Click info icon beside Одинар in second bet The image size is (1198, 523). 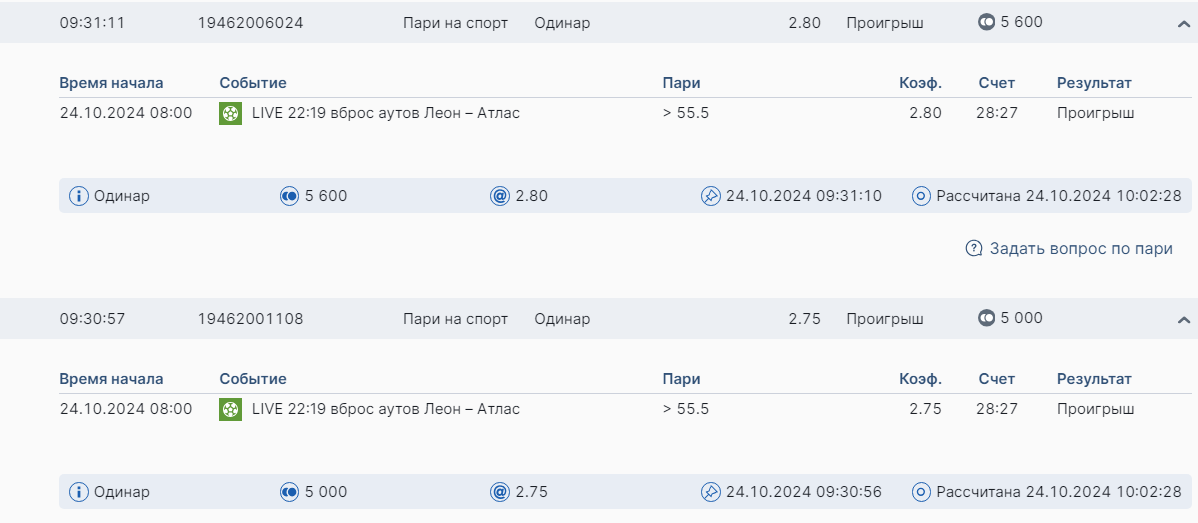79,492
